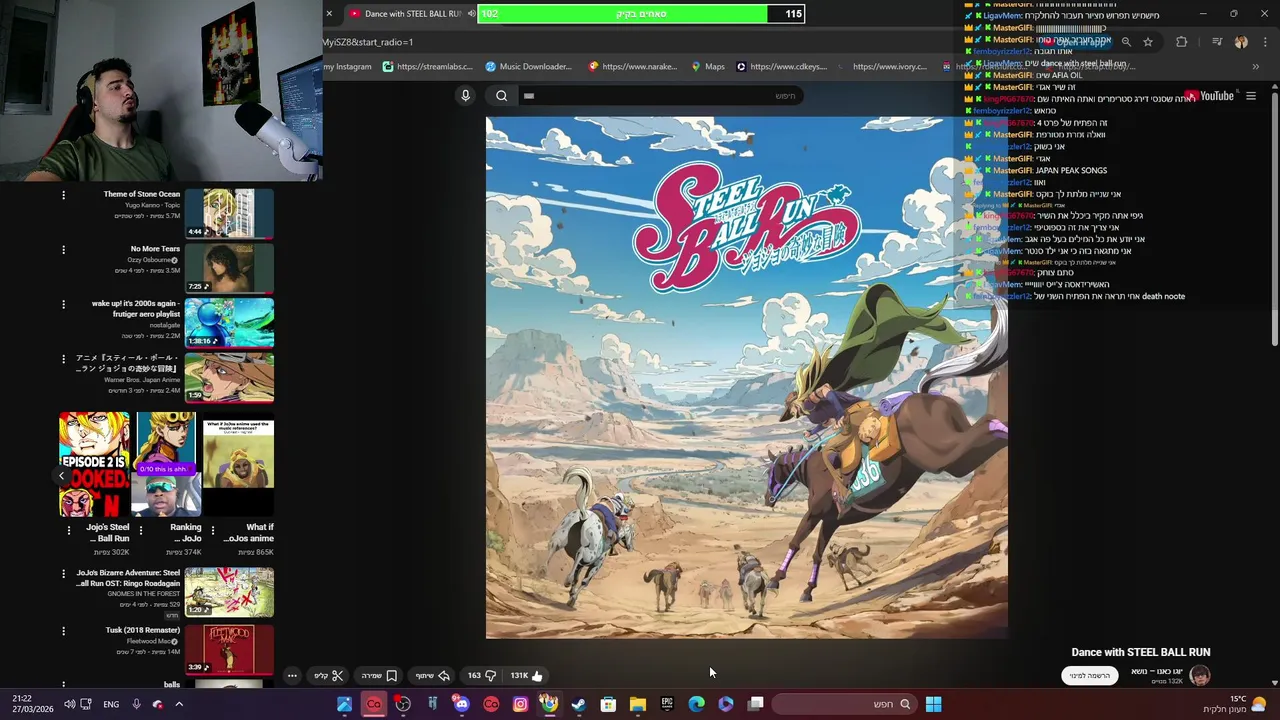Open options for Warner Bros. Japan Anime video

point(63,359)
